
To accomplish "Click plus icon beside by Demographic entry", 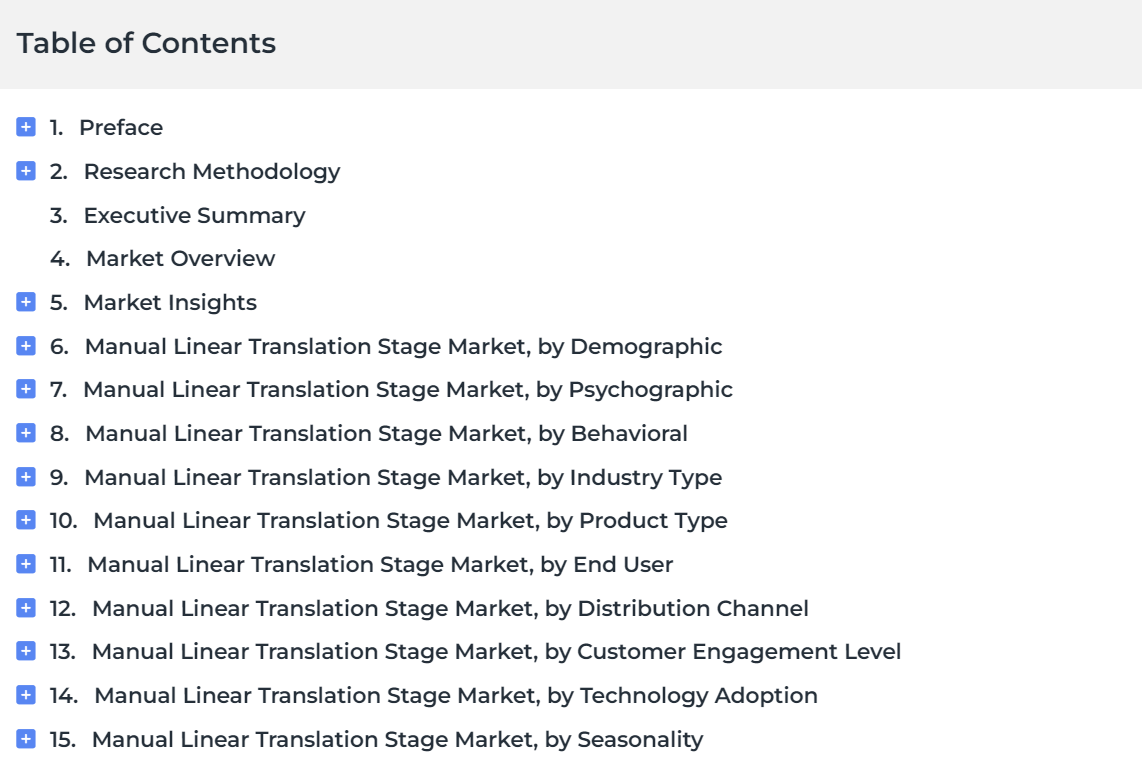I will point(26,346).
